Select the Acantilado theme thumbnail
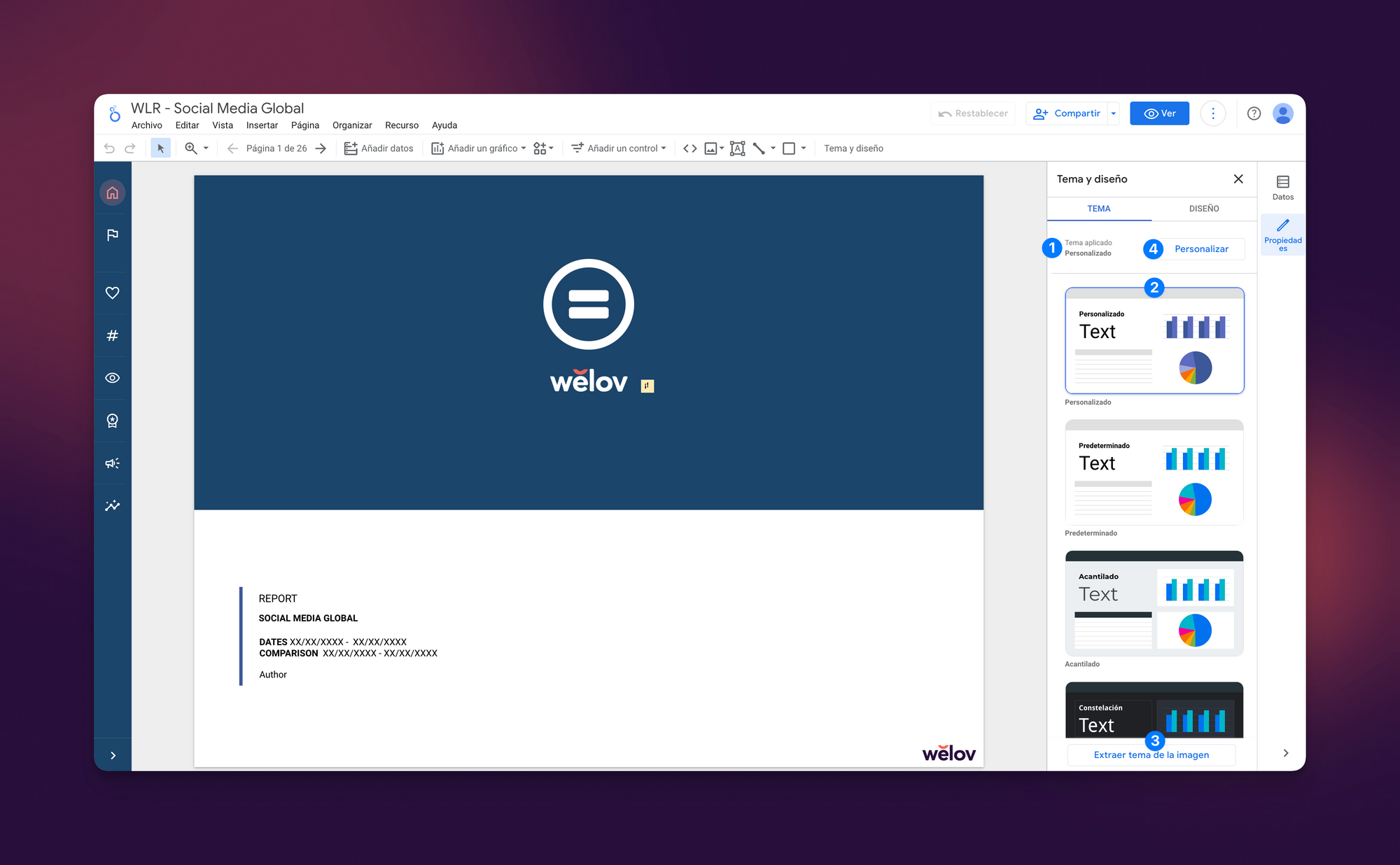 click(x=1154, y=603)
